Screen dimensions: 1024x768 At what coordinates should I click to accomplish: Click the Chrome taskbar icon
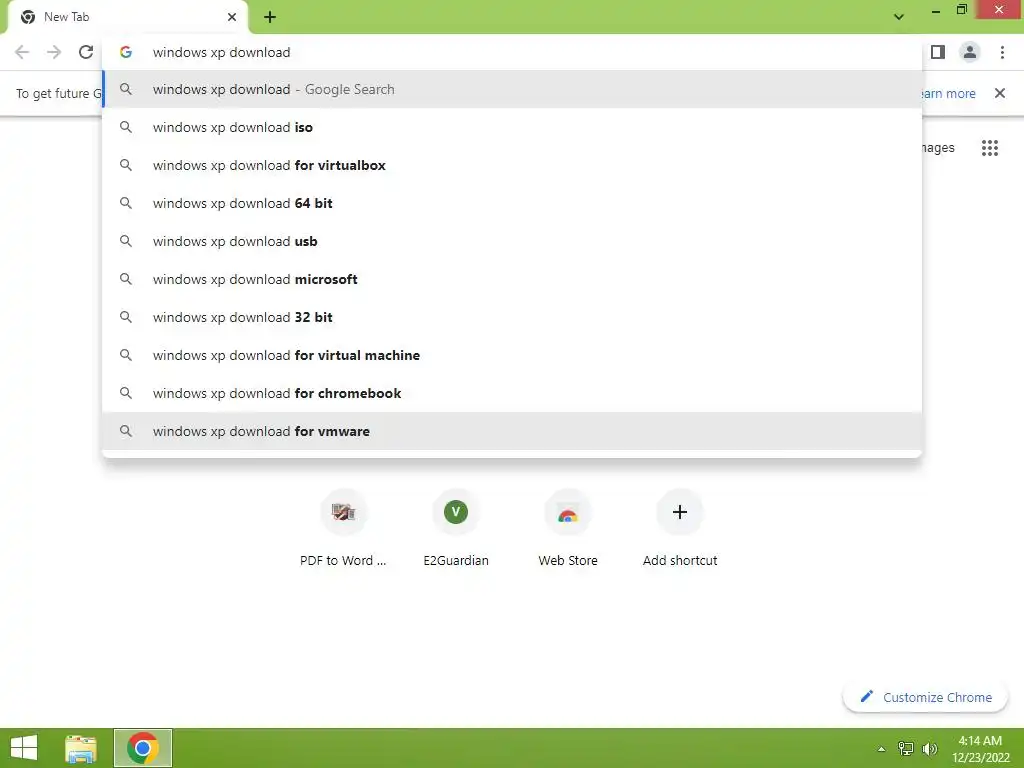coord(142,748)
